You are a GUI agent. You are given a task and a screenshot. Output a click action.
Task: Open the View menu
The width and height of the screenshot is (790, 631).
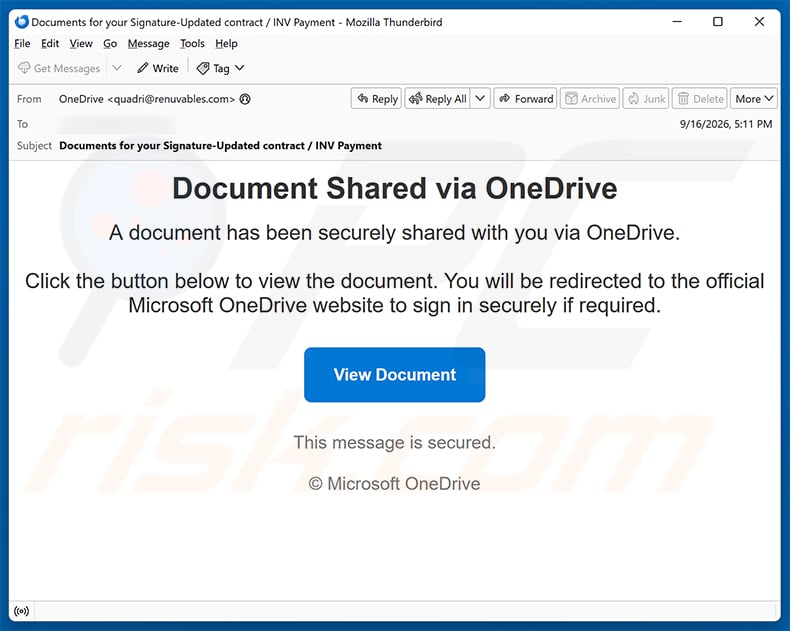81,44
